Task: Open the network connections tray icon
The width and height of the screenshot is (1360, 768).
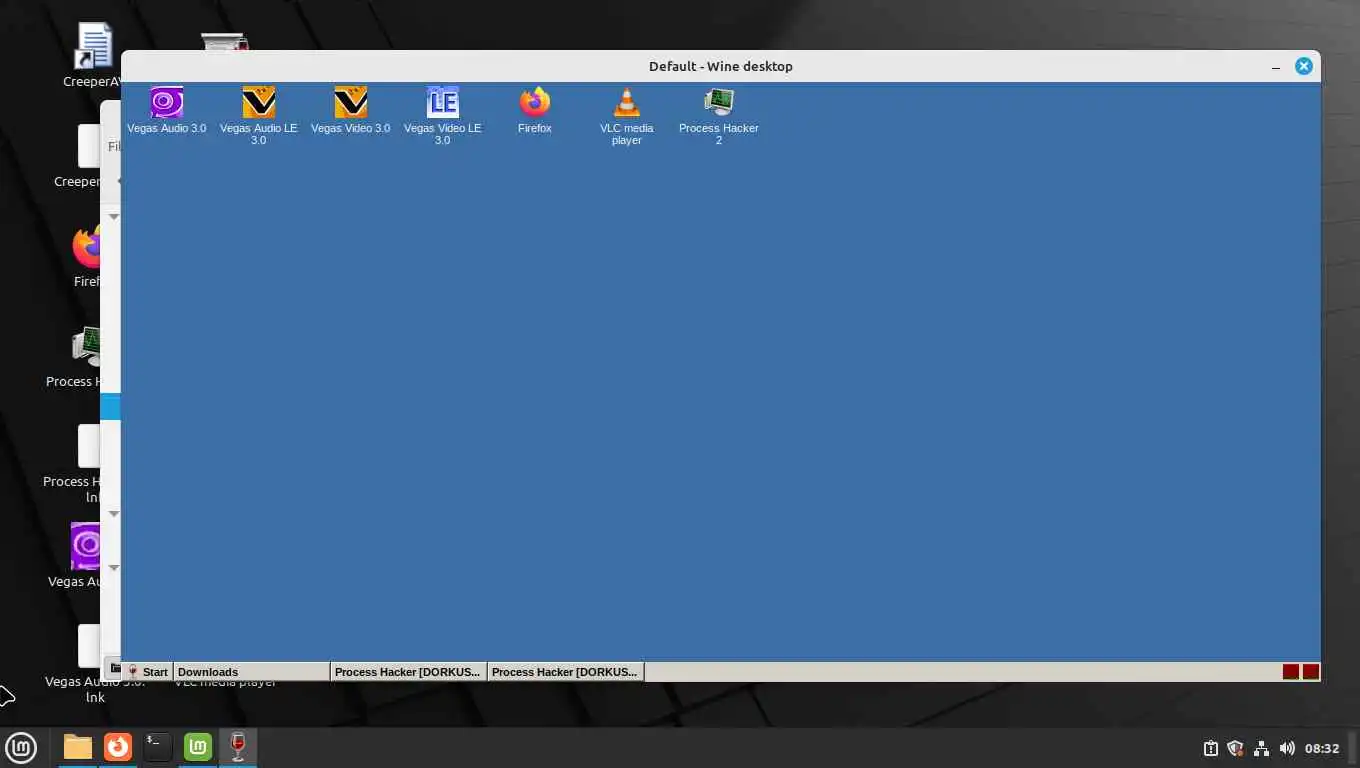Action: click(x=1261, y=748)
